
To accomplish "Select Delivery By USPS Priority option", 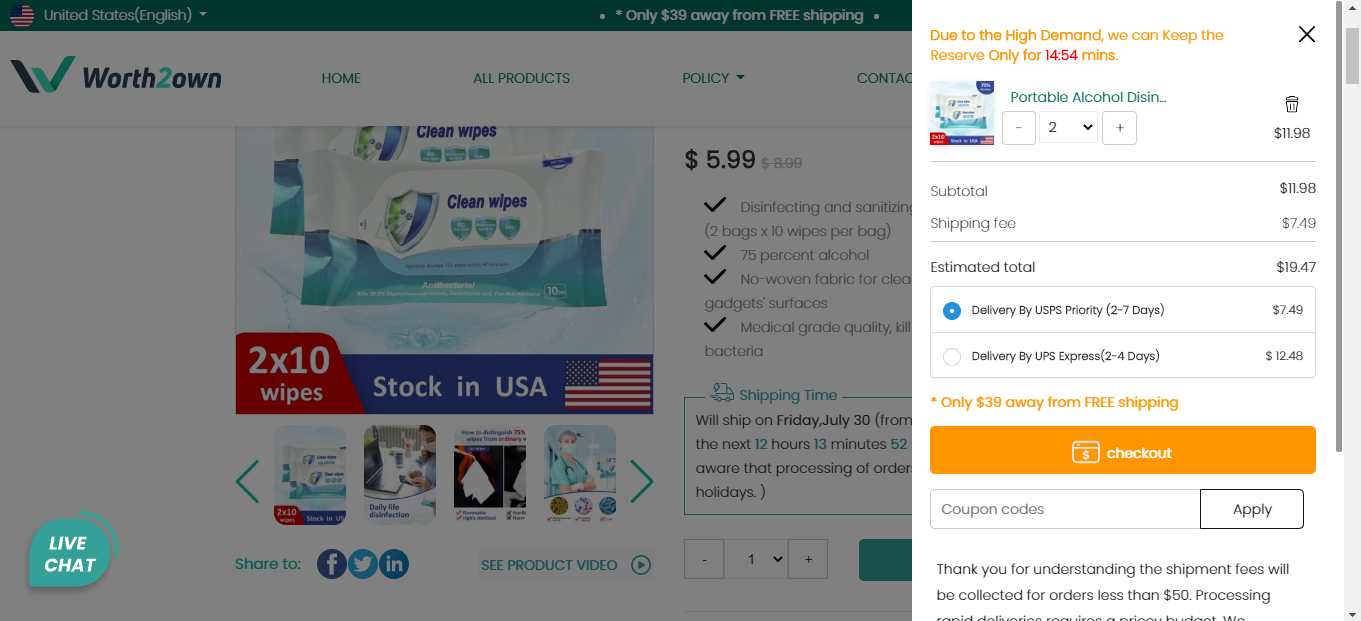I will 952,311.
